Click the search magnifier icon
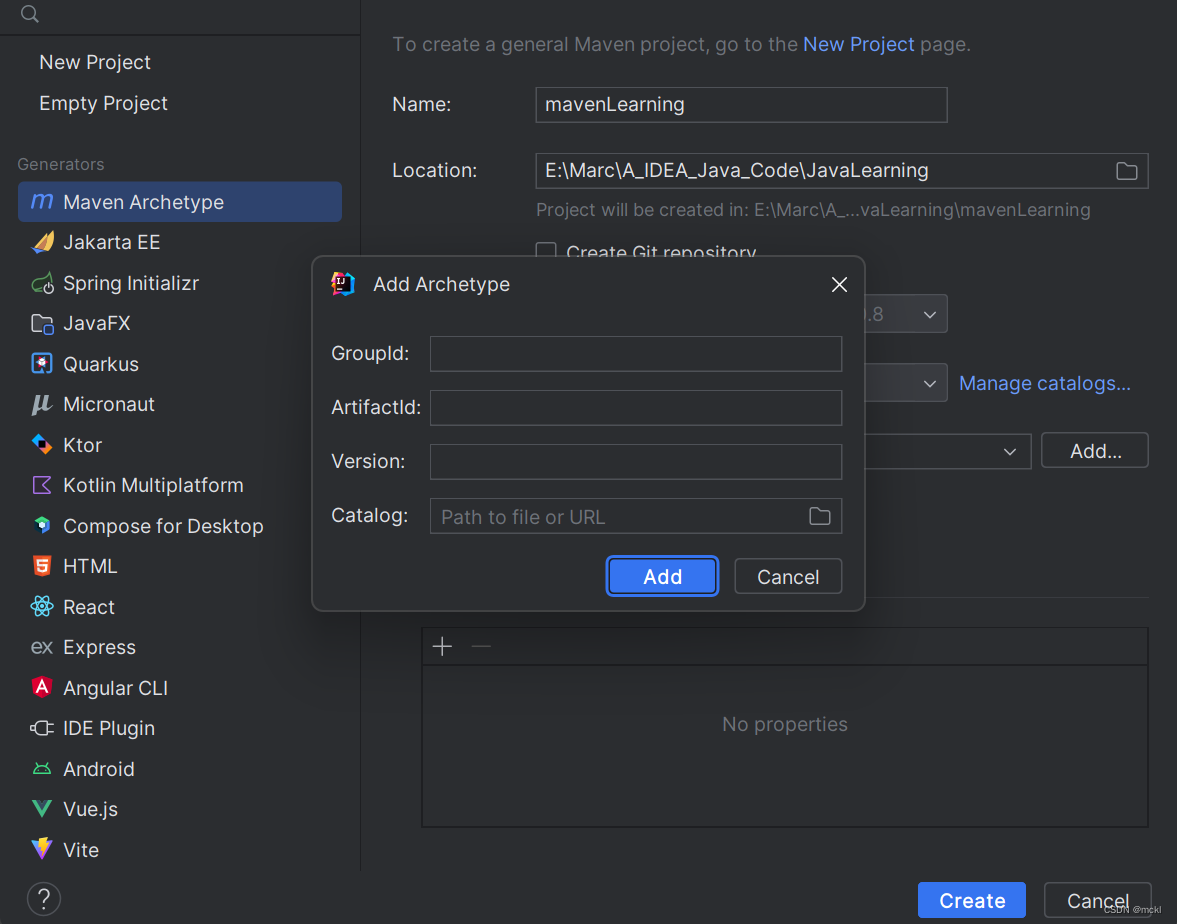Image resolution: width=1177 pixels, height=924 pixels. 30,14
